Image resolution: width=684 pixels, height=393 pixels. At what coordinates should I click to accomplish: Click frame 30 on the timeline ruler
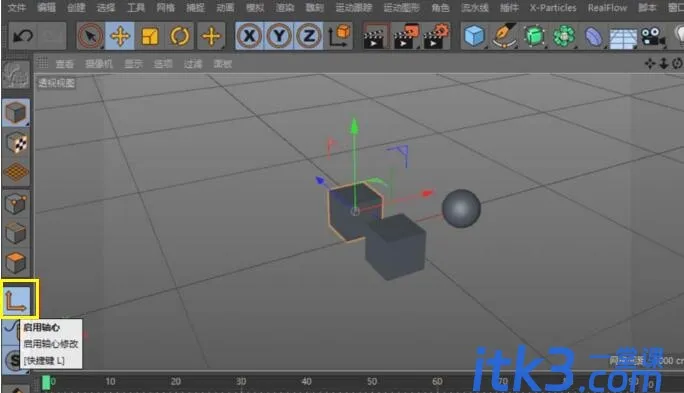[x=241, y=382]
